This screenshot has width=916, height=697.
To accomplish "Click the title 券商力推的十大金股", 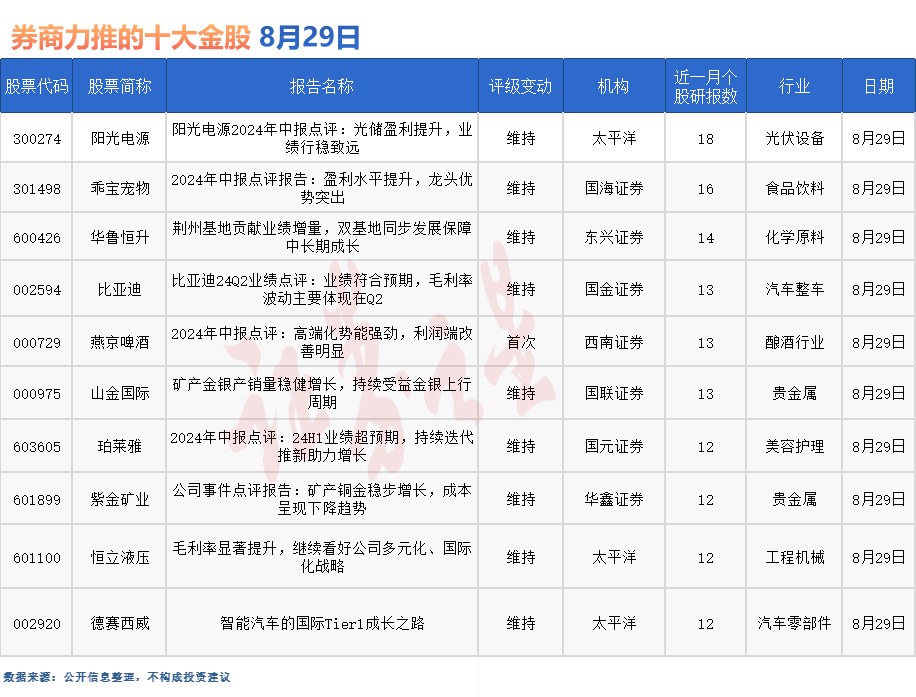I will coord(131,37).
